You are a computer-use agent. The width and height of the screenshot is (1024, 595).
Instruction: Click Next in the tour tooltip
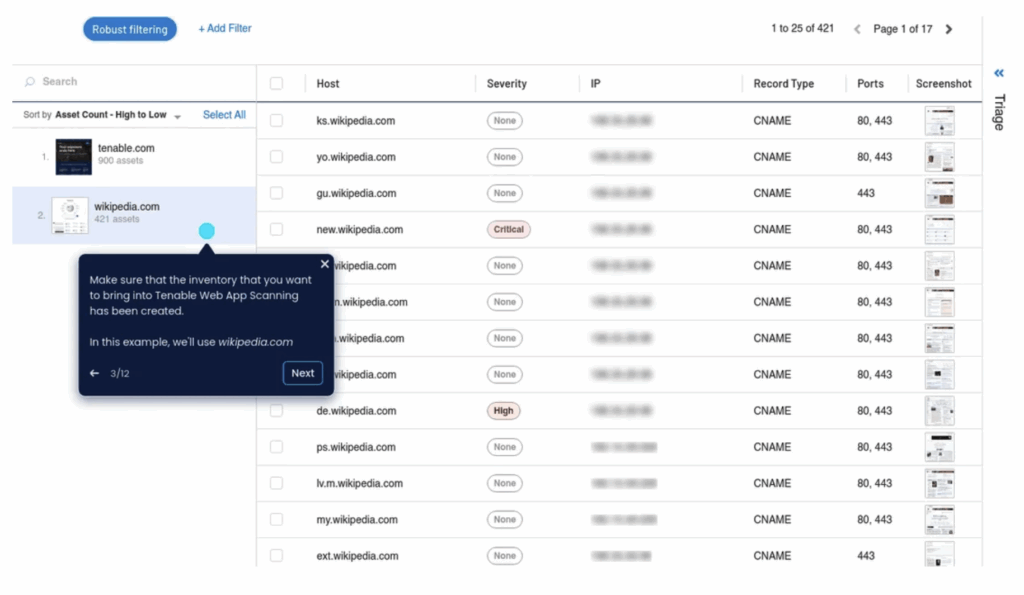tap(302, 373)
